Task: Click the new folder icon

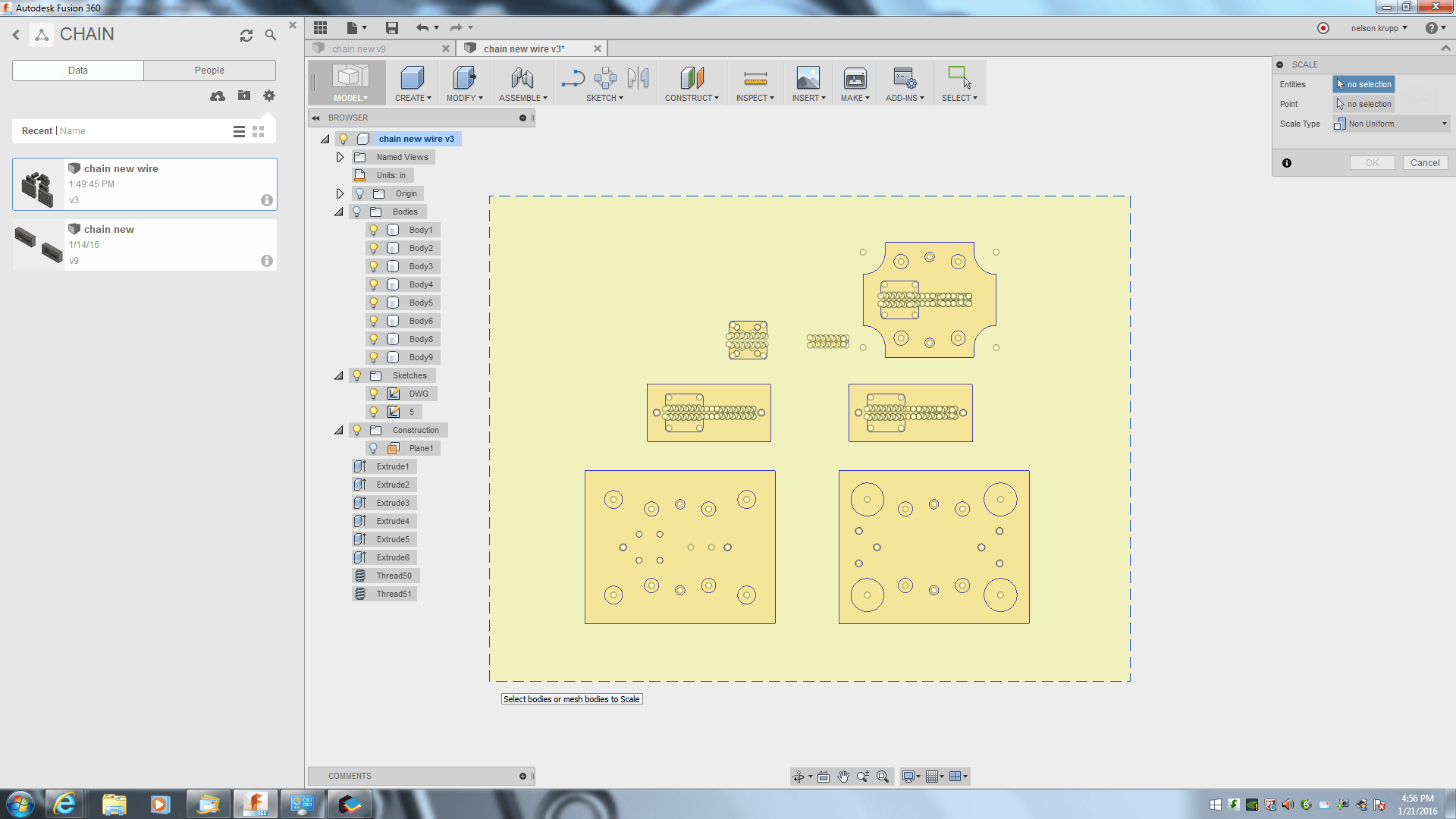Action: pyautogui.click(x=244, y=96)
